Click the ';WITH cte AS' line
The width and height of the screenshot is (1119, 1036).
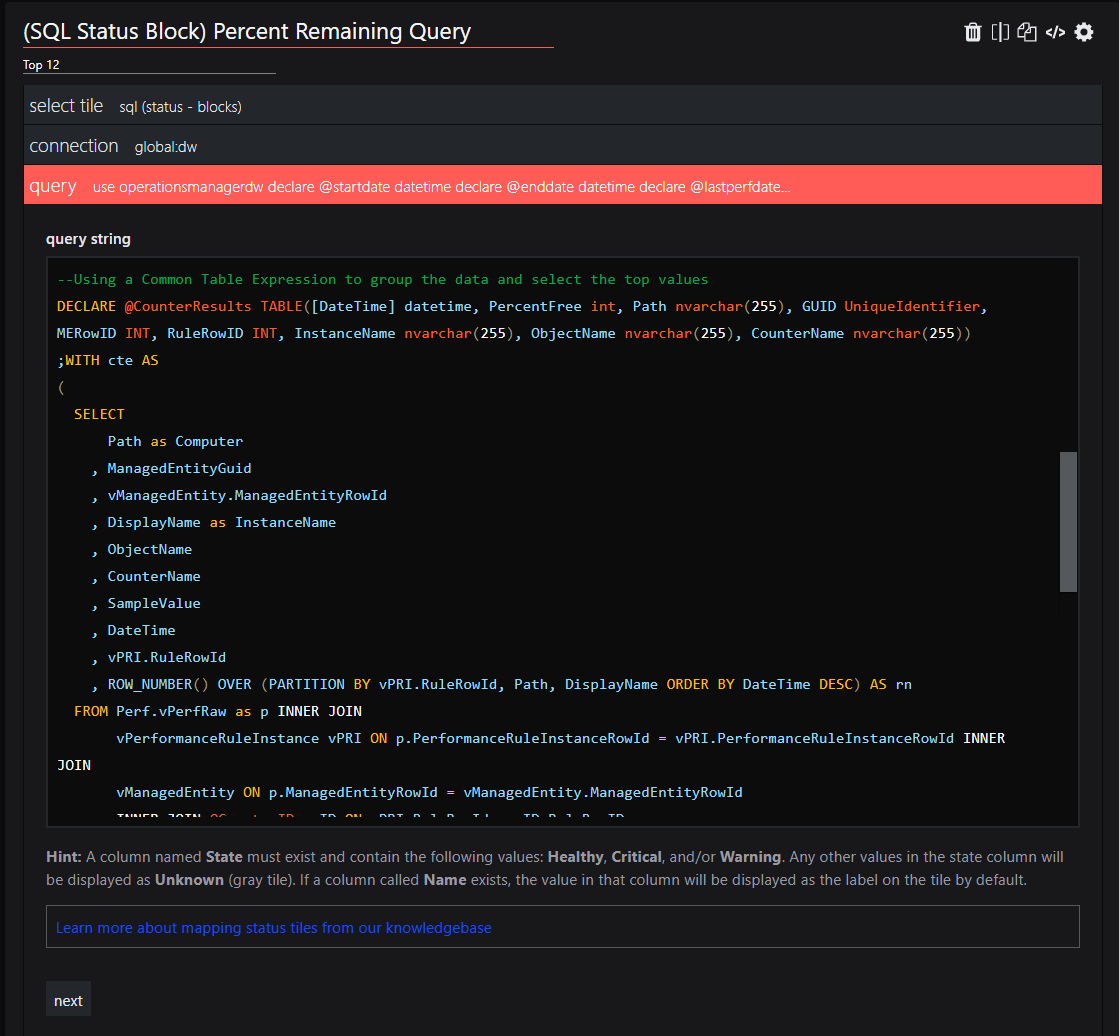coord(107,360)
